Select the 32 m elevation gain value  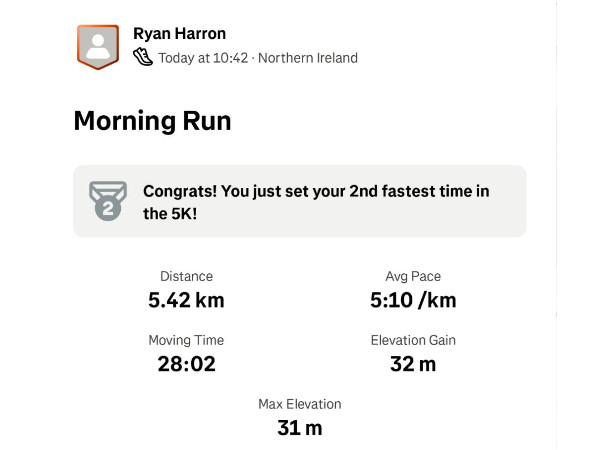[x=413, y=363]
